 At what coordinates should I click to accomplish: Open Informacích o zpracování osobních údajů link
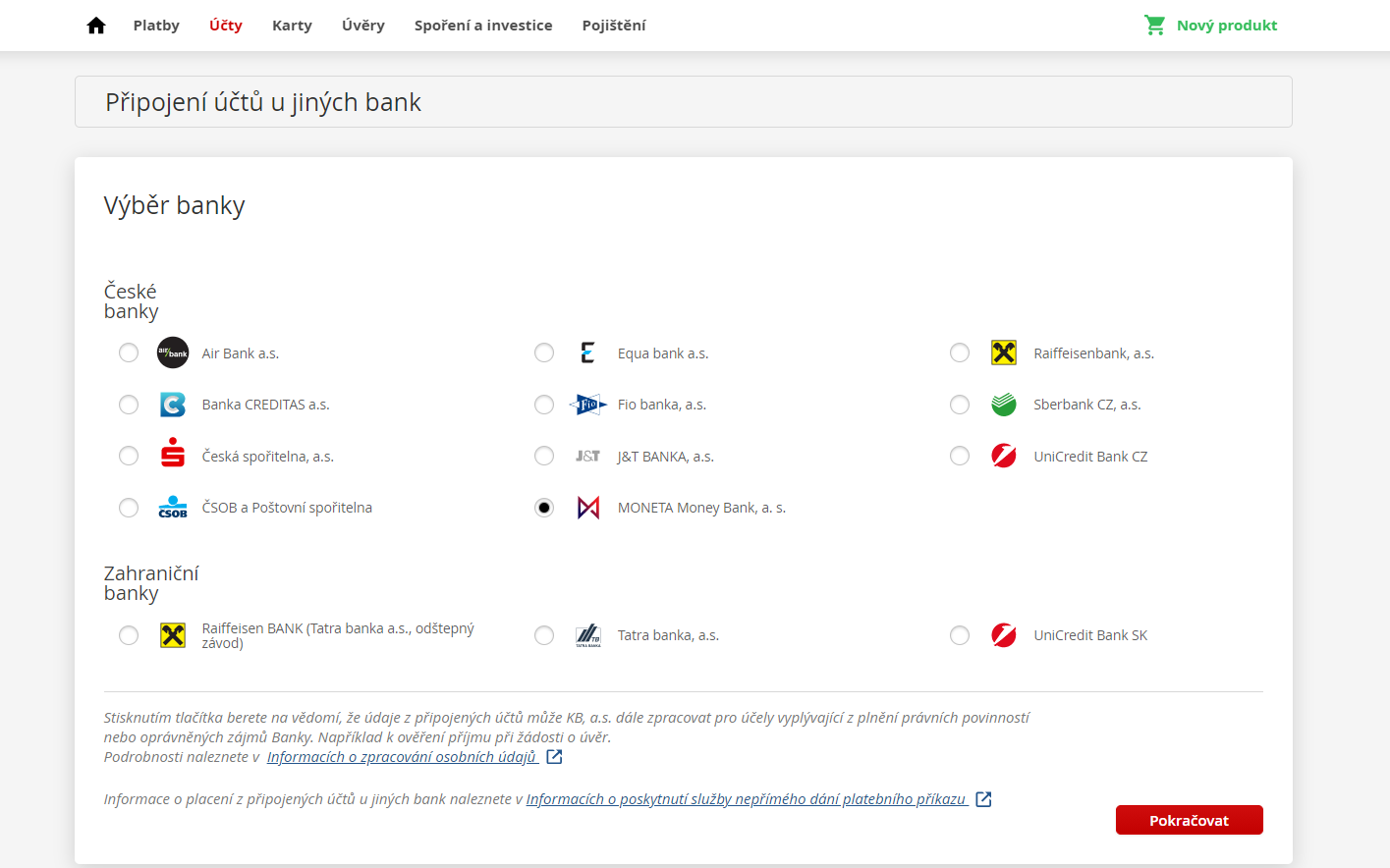point(403,757)
